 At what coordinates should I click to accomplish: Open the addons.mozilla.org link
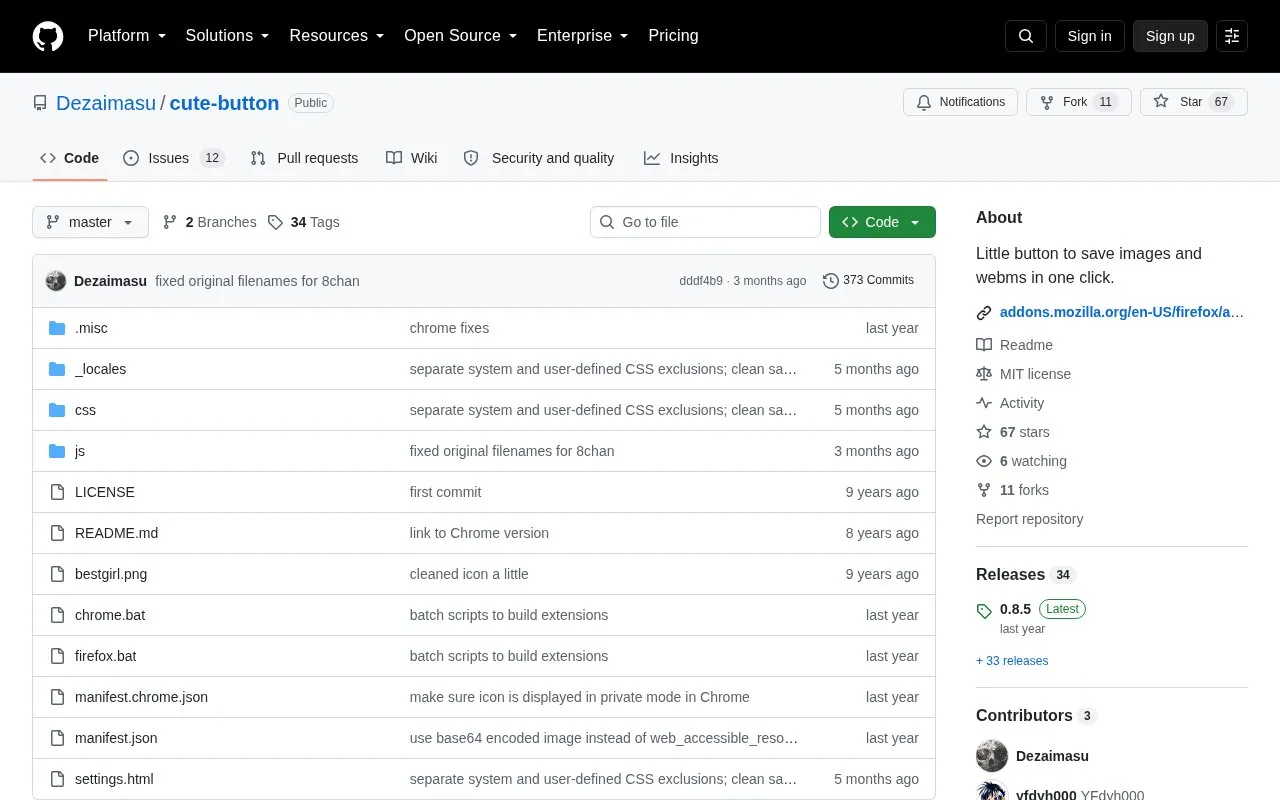point(1122,312)
